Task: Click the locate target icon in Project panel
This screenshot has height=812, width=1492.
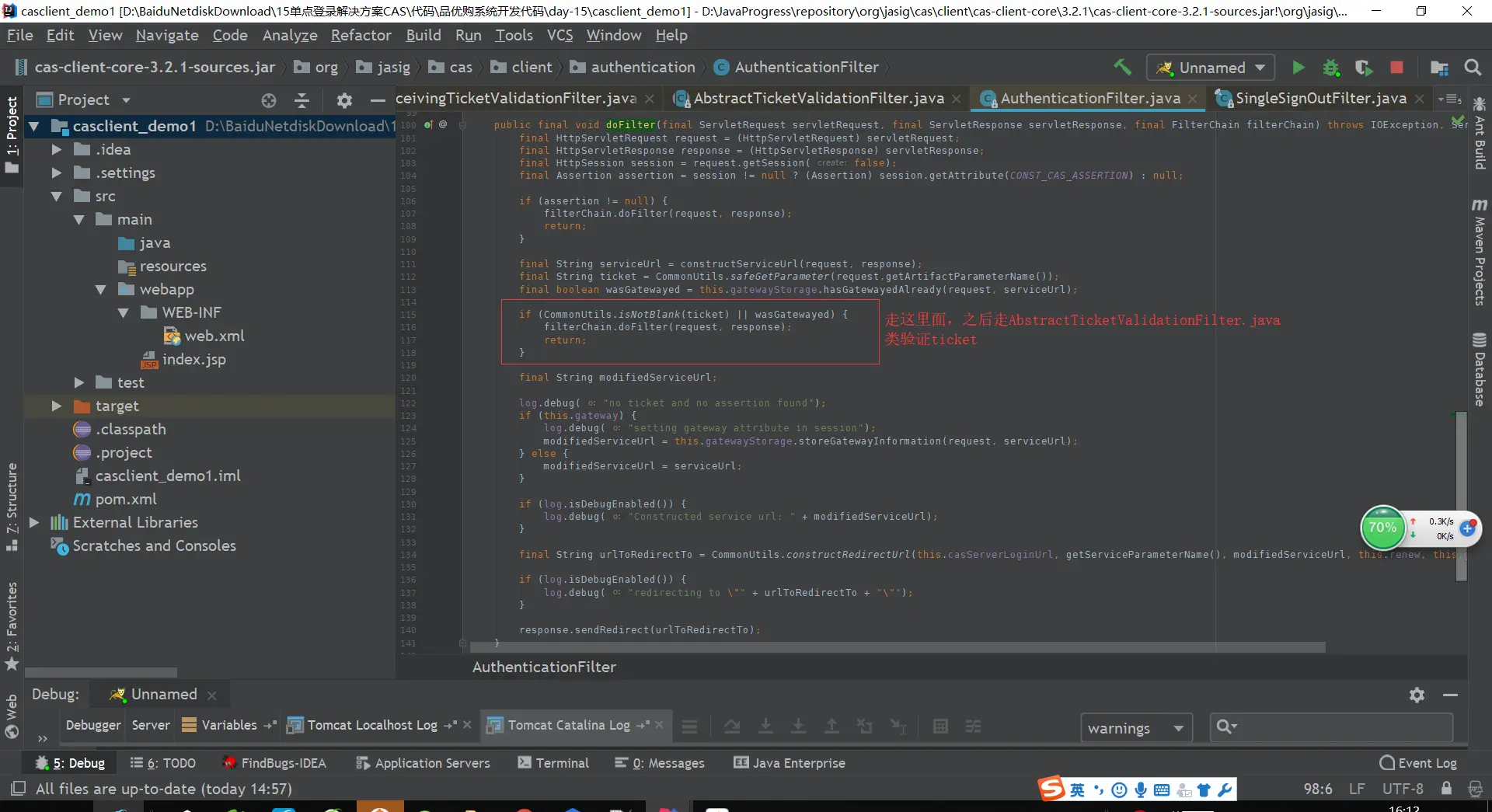Action: click(x=269, y=100)
